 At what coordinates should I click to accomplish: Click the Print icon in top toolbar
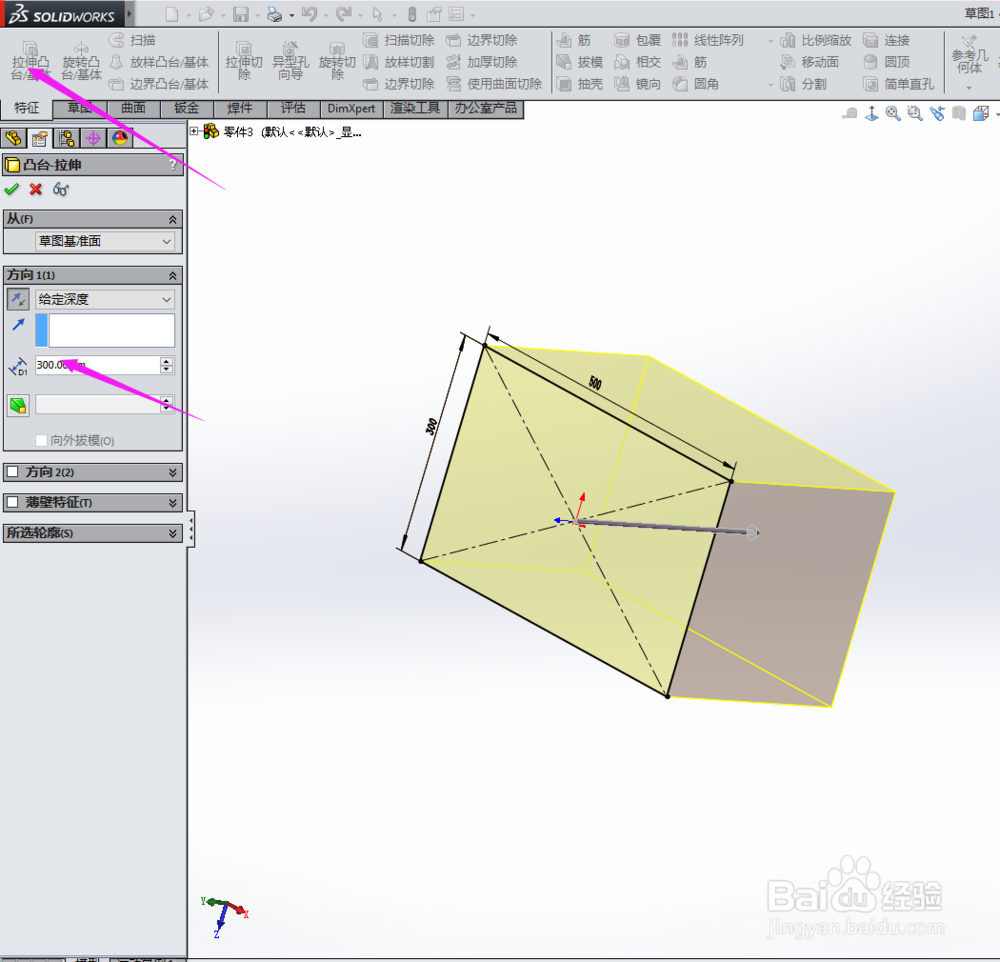point(275,14)
